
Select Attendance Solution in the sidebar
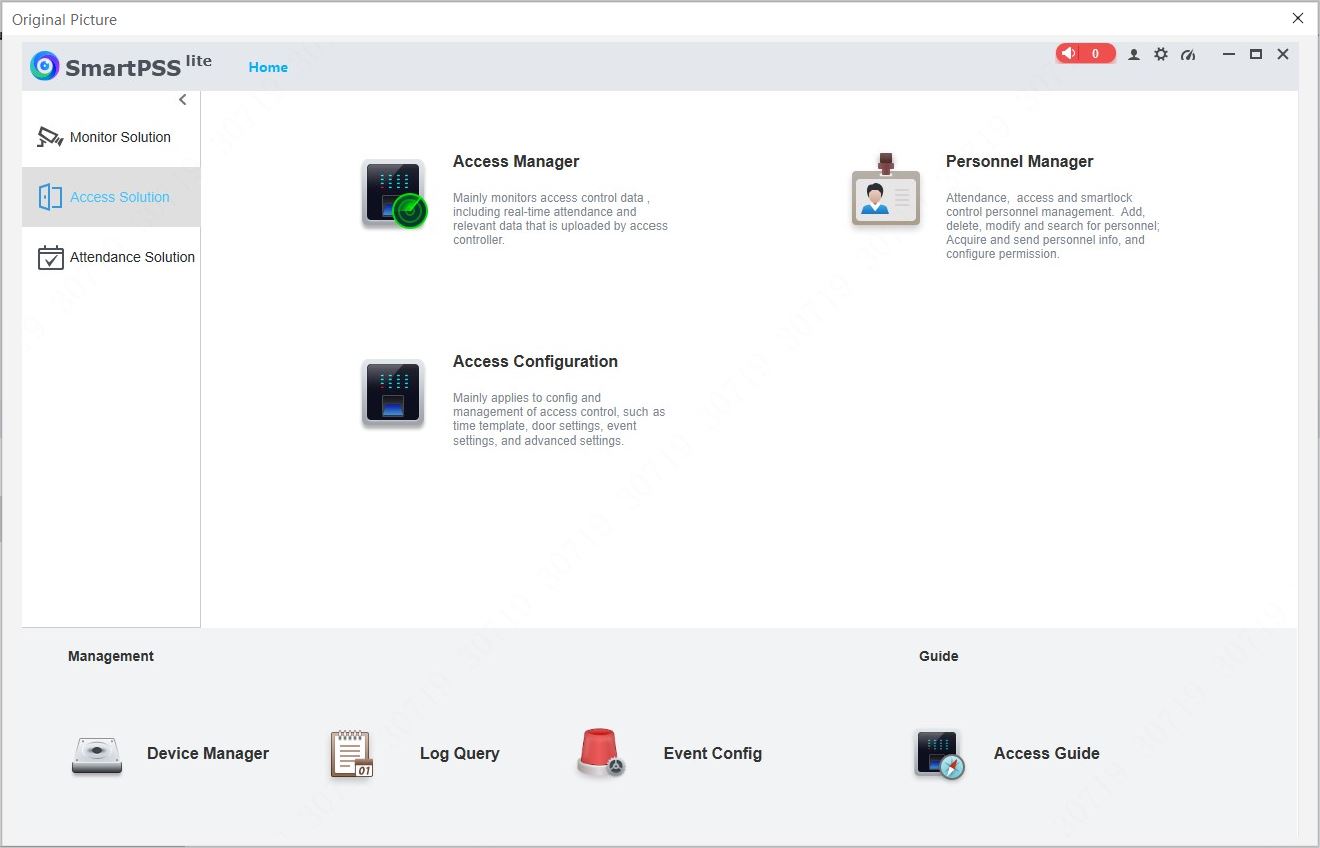point(111,257)
